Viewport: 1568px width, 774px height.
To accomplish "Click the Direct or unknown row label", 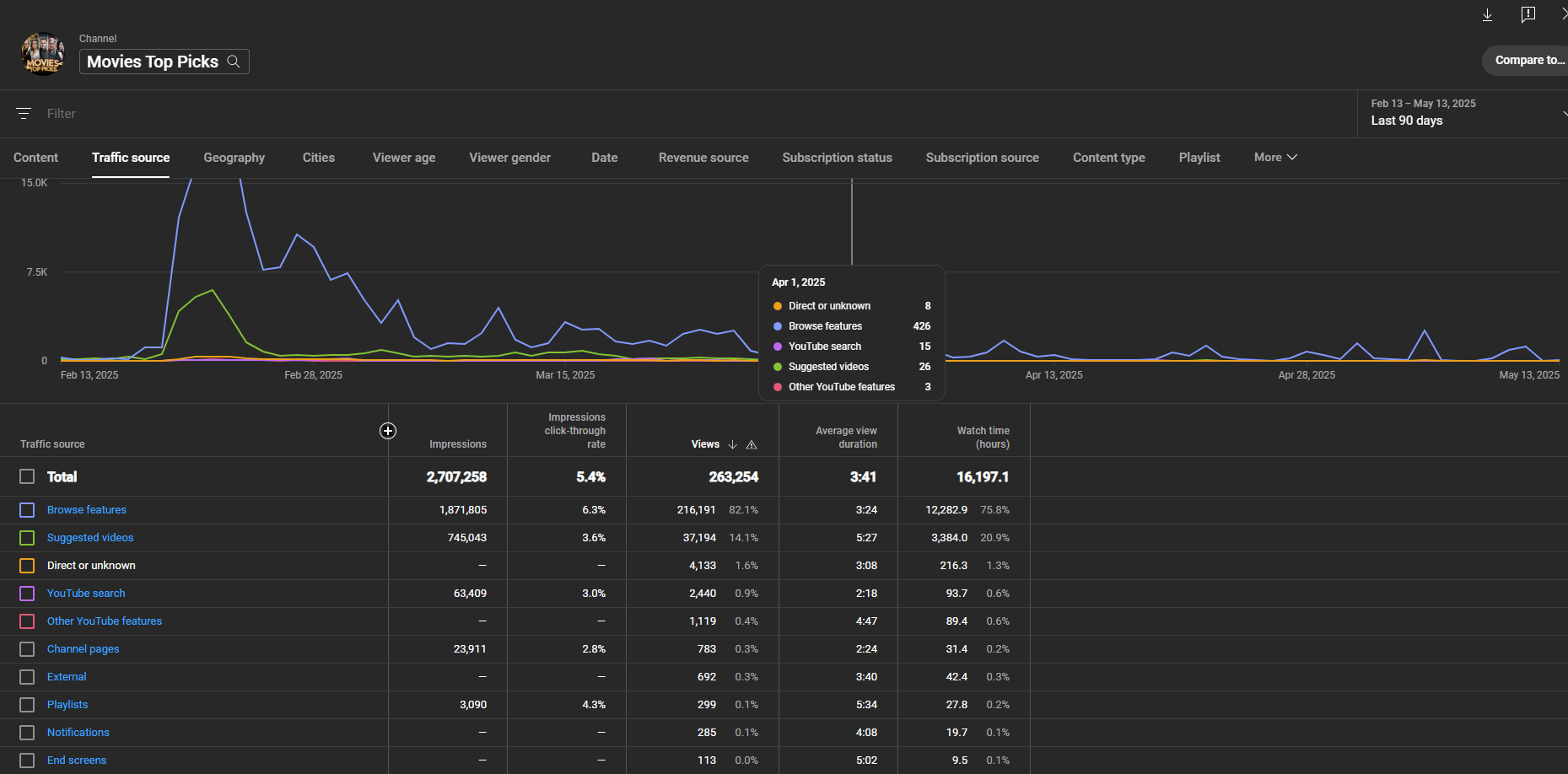I will coord(91,566).
